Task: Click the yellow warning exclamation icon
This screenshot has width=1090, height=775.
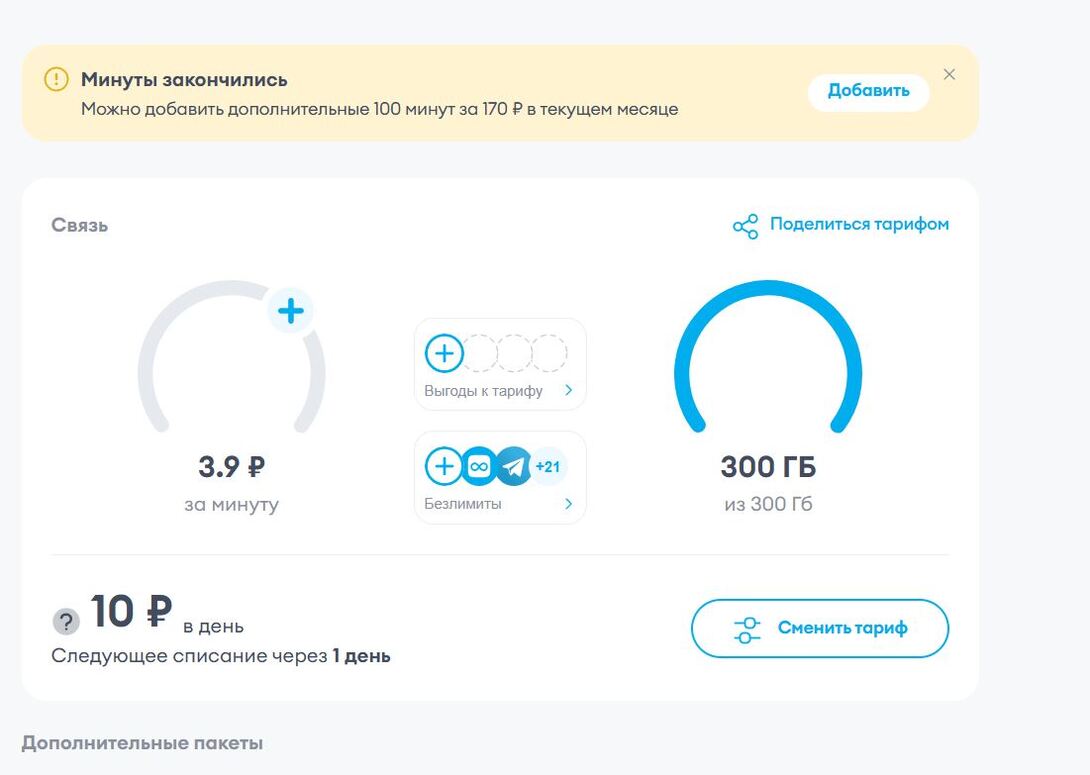Action: tap(56, 80)
